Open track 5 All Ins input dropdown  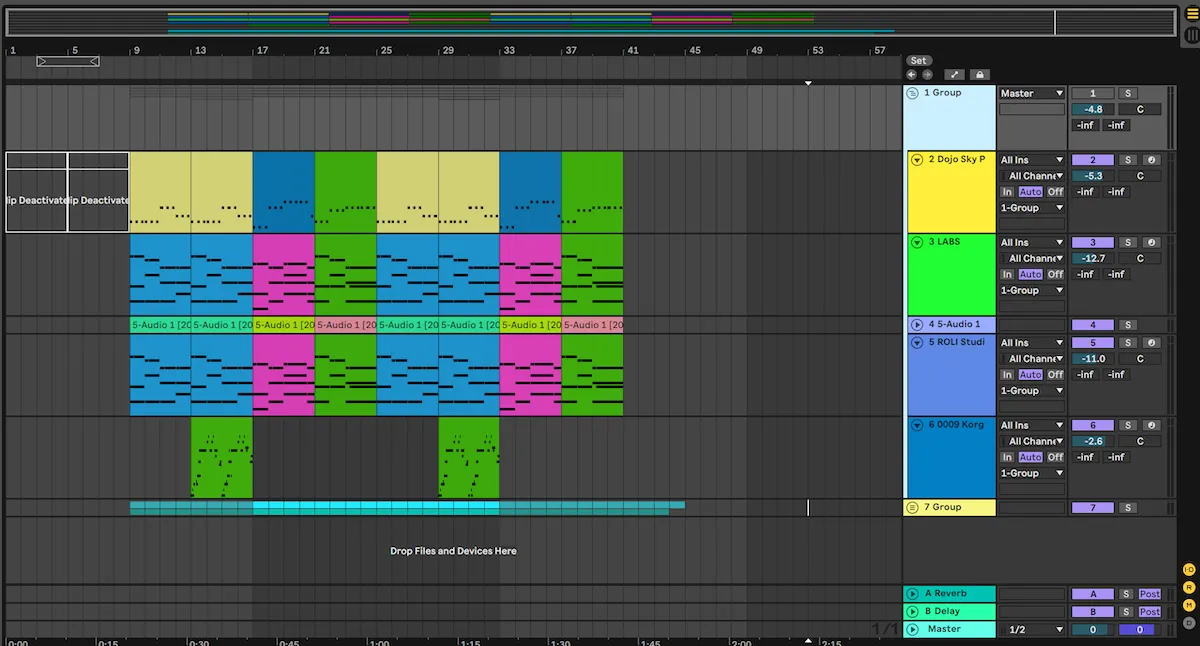click(1032, 343)
